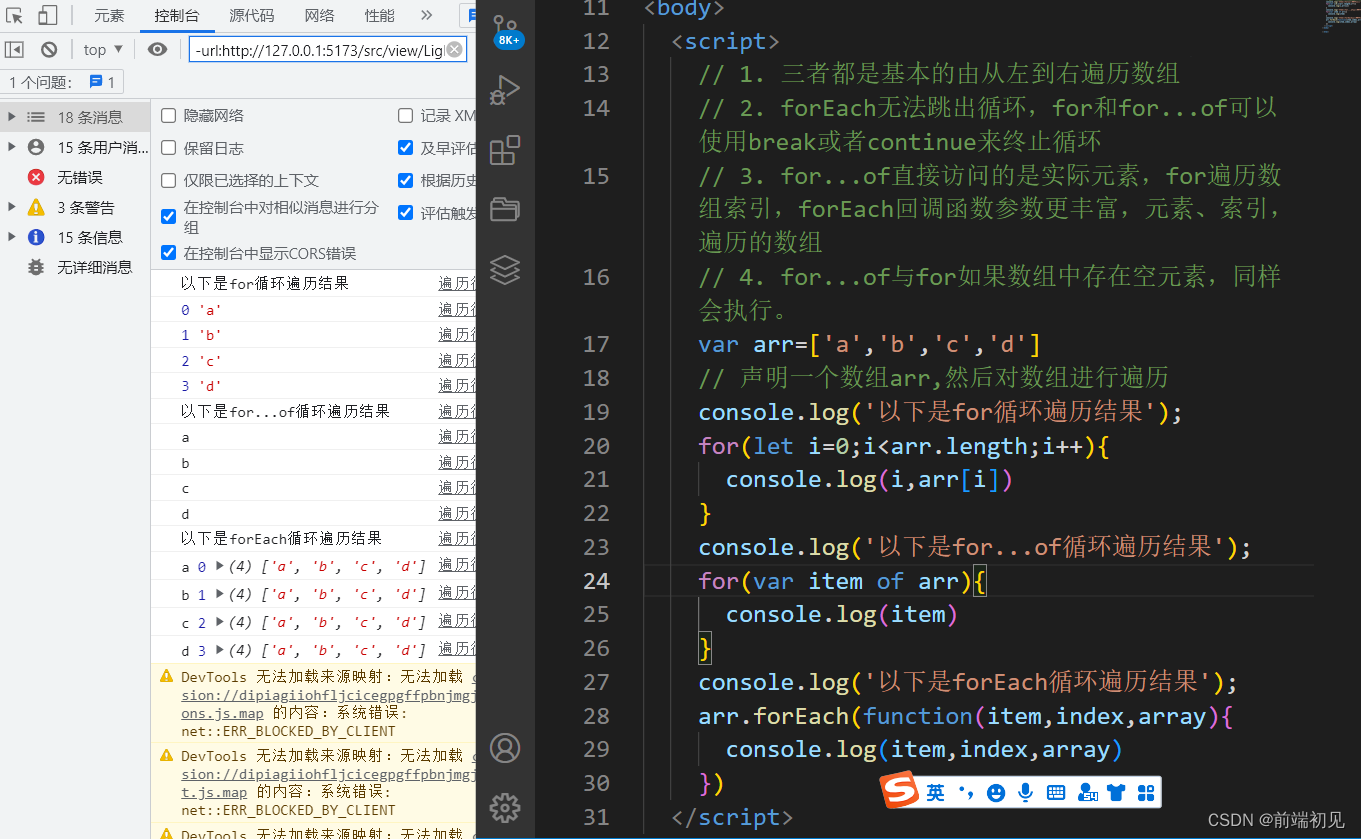Open VS Code Accounts icon

click(x=505, y=748)
